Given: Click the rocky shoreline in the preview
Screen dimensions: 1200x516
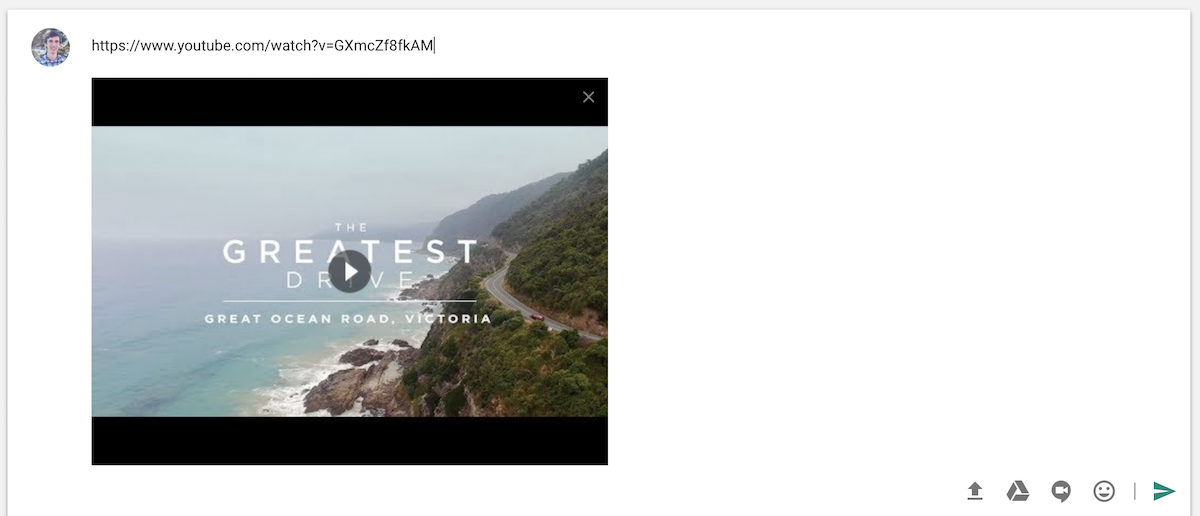Looking at the screenshot, I should (360, 378).
